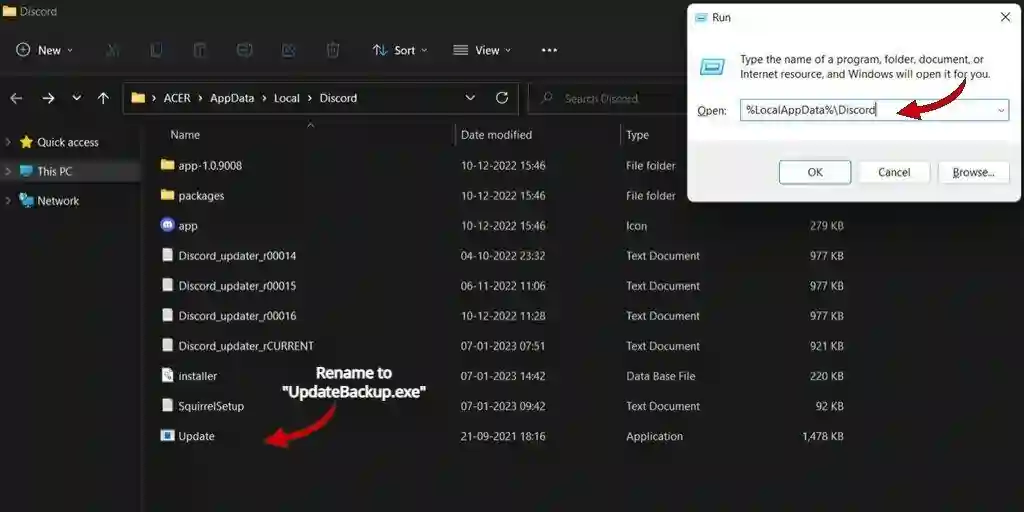Click Cancel in the Run dialog

(894, 172)
